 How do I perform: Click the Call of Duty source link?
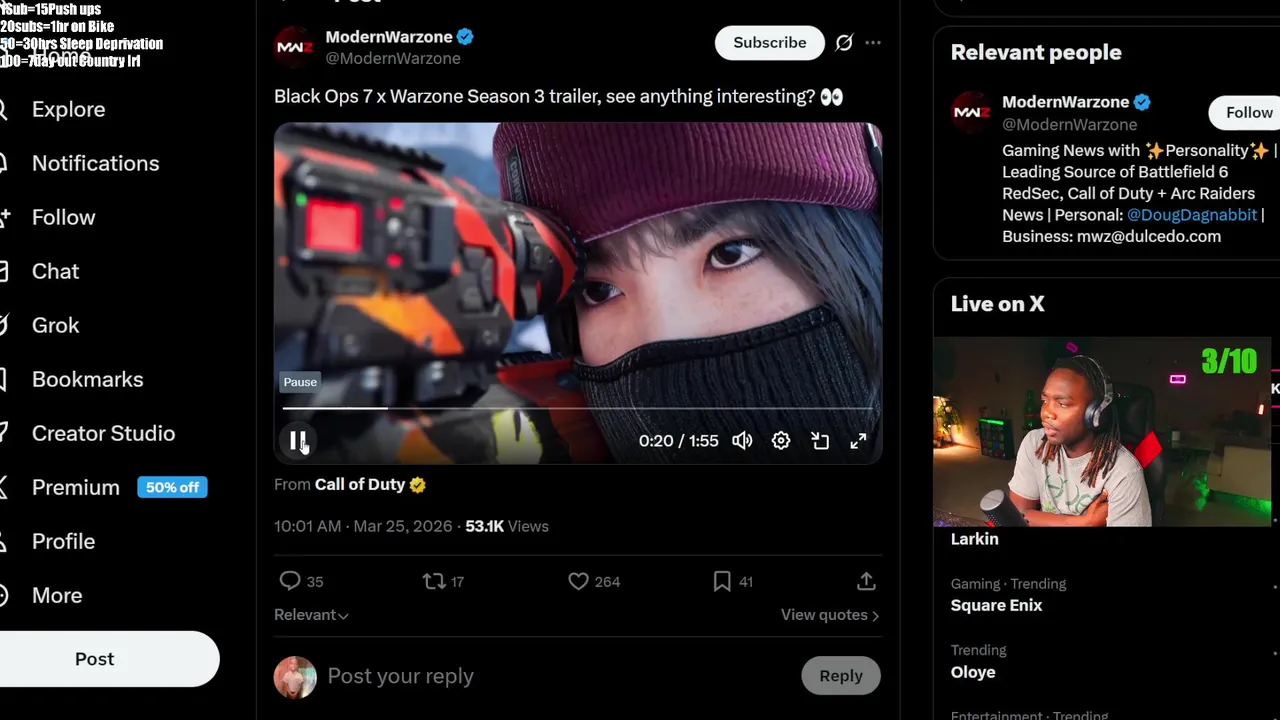pos(360,484)
